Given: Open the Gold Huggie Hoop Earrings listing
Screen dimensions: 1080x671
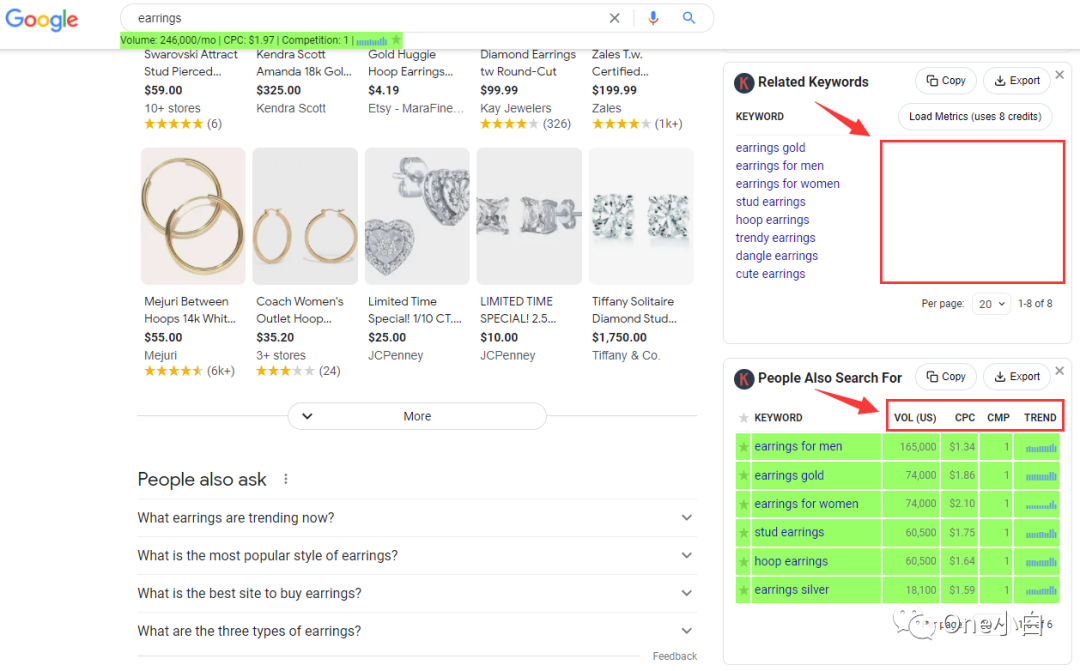Looking at the screenshot, I should pos(411,63).
